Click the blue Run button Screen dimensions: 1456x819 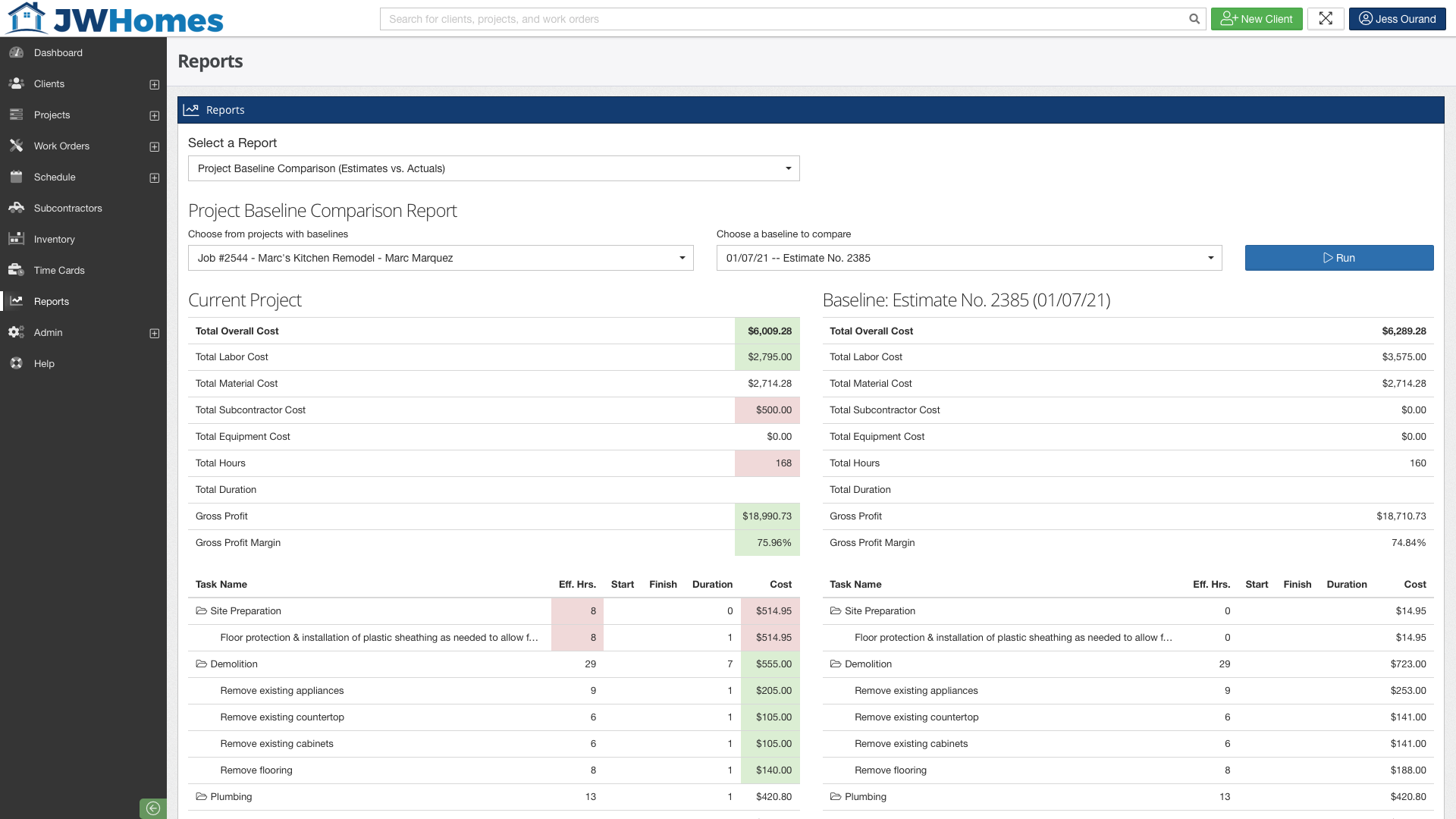[1338, 258]
